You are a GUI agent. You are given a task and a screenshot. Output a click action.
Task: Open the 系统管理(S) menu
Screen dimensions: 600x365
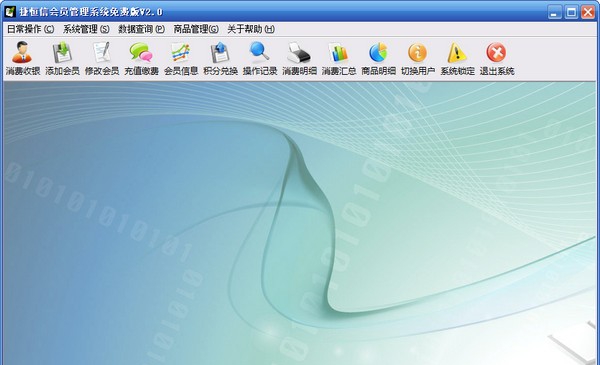click(x=86, y=29)
